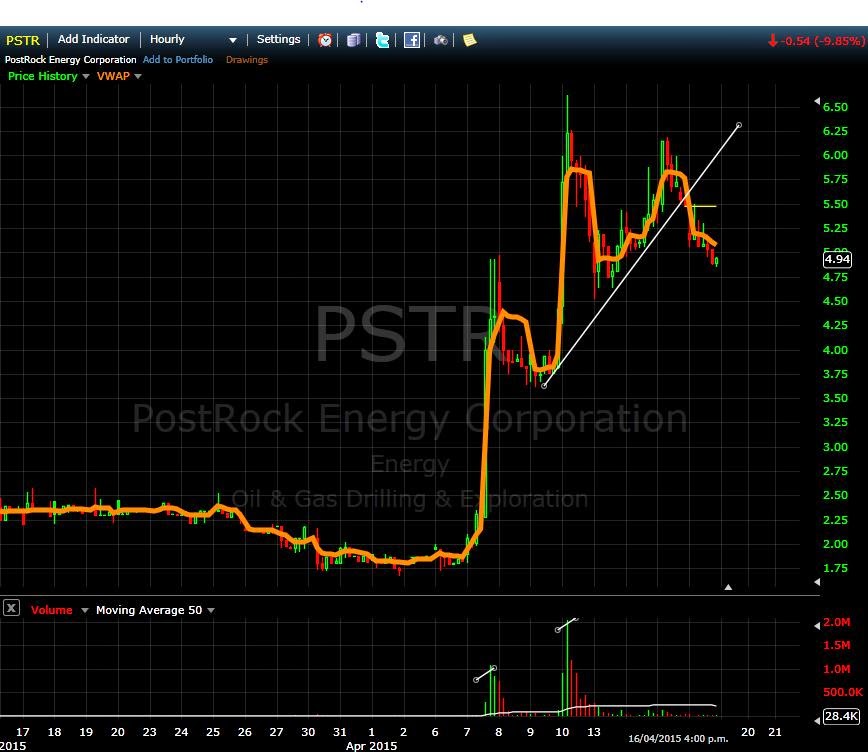Select lower endpoint of white trendline
The height and width of the screenshot is (752, 868).
tap(544, 385)
